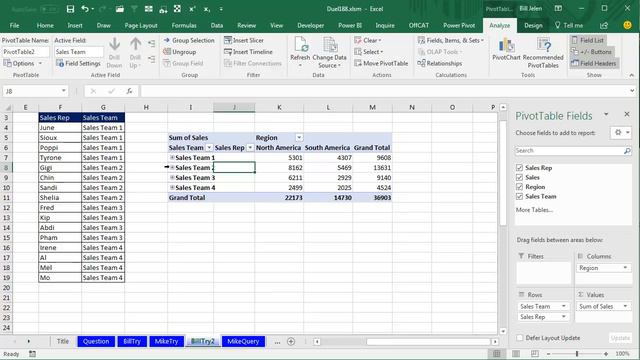This screenshot has height=360, width=640.
Task: Click the Refresh pivot data icon
Action: (300, 44)
